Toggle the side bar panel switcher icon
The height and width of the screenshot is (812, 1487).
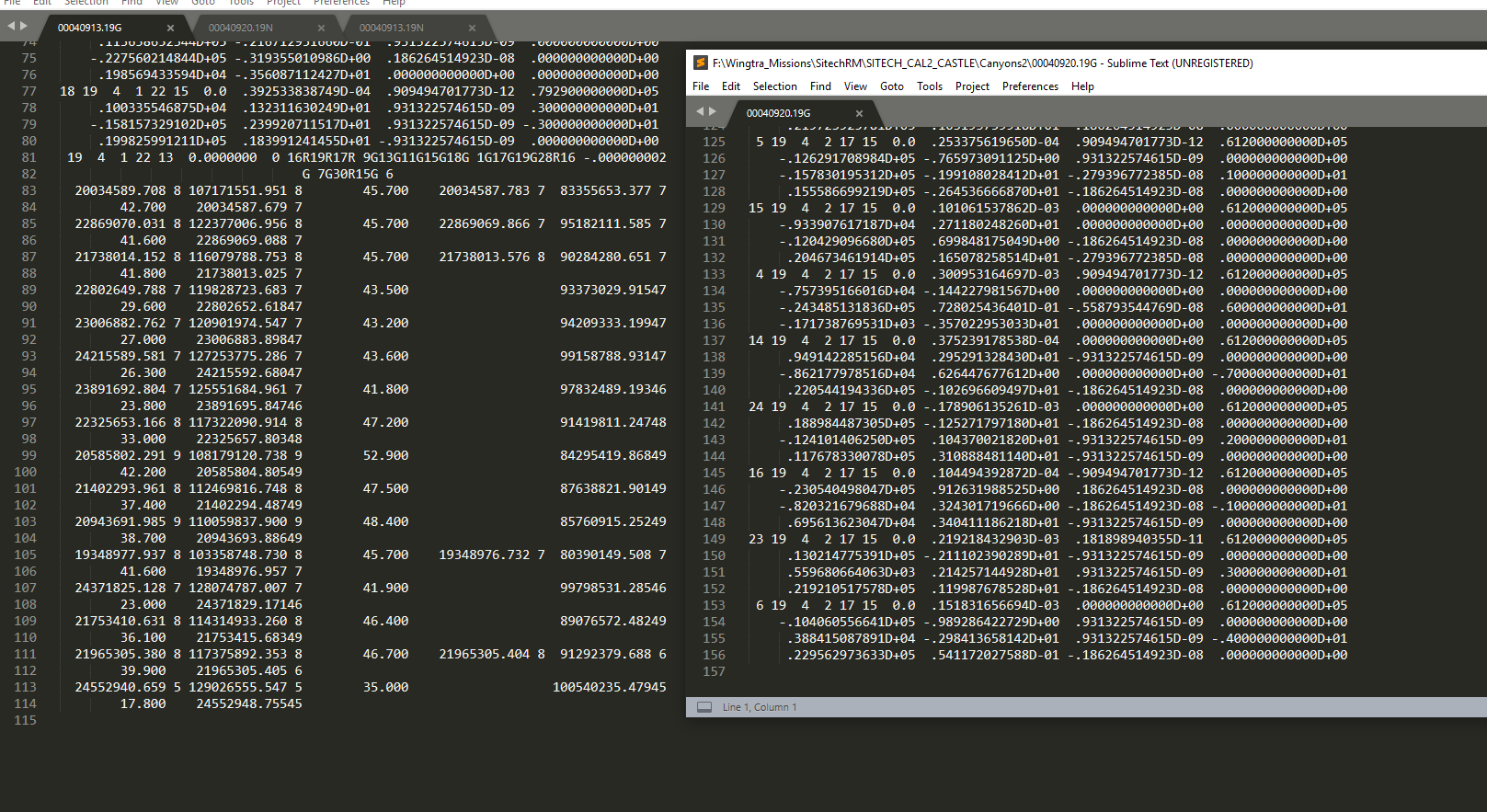(704, 707)
